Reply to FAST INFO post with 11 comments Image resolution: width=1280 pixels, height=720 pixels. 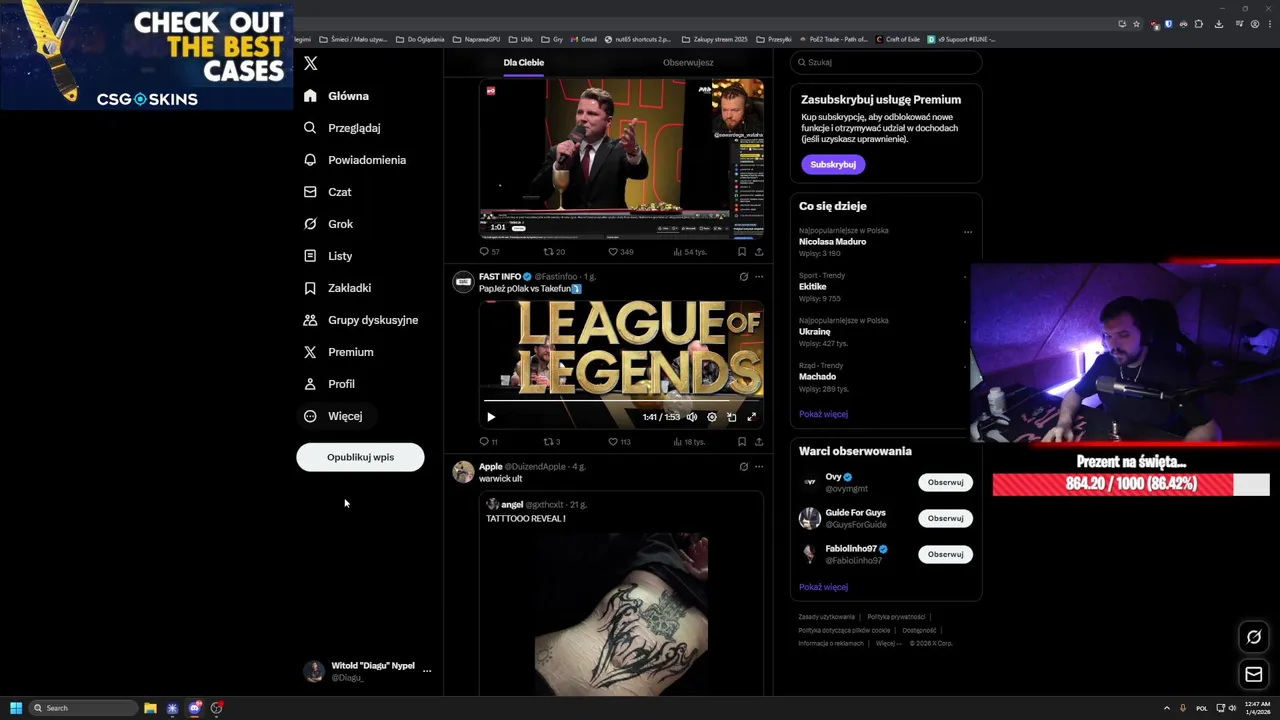click(489, 441)
